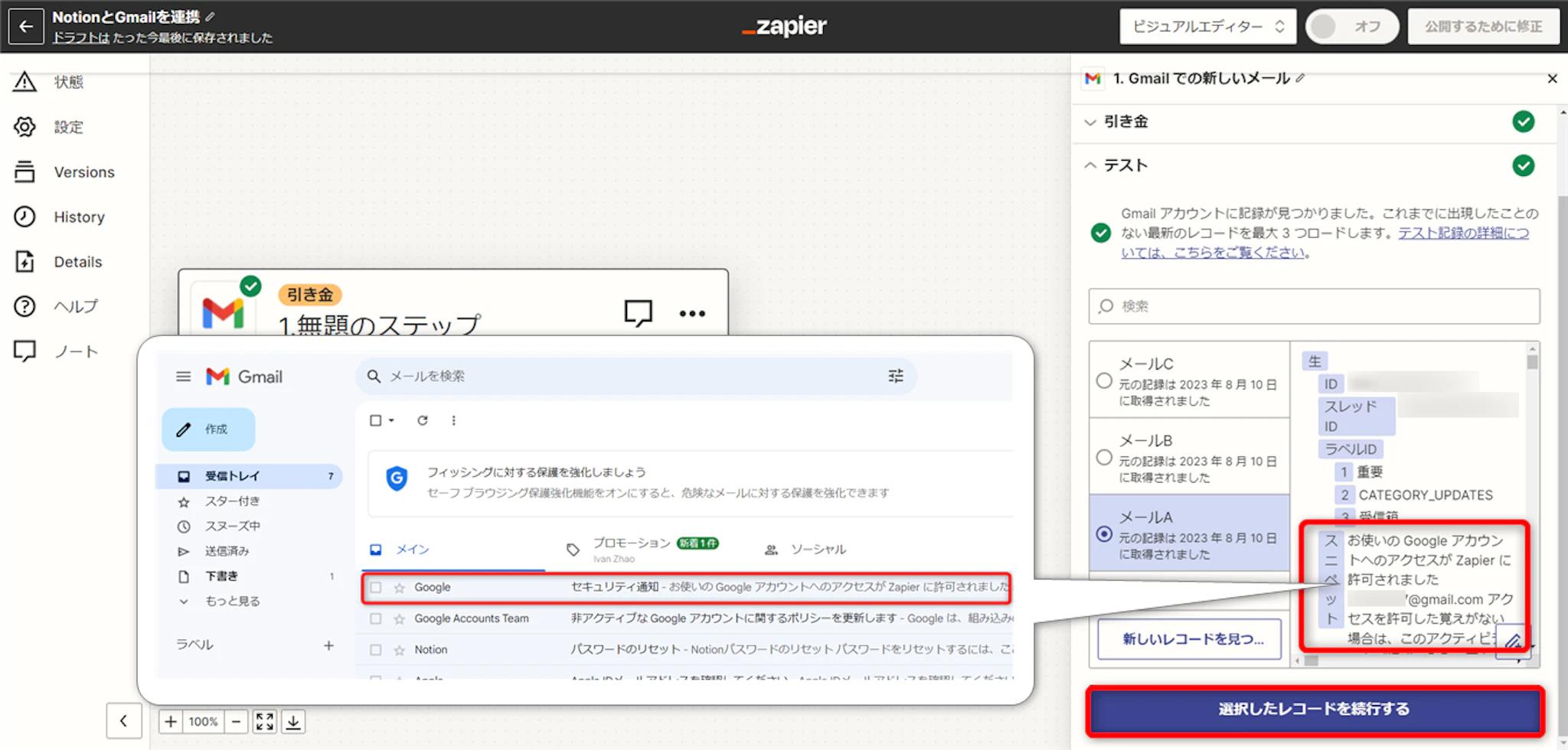Click the comment icon on trigger step

coord(638,313)
